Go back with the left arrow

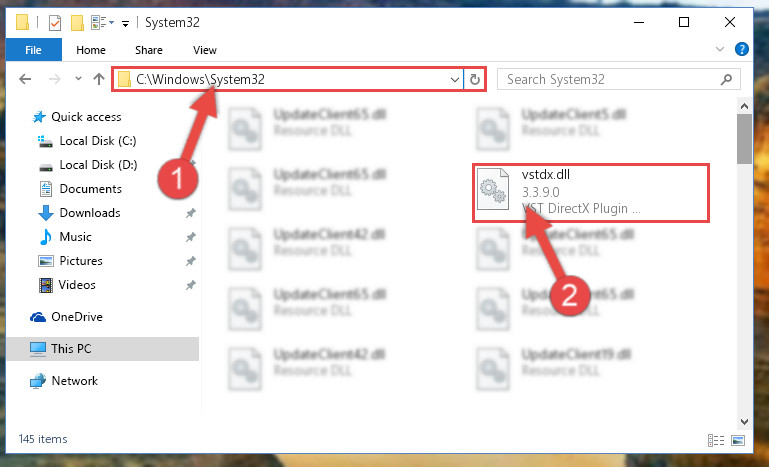tap(25, 79)
